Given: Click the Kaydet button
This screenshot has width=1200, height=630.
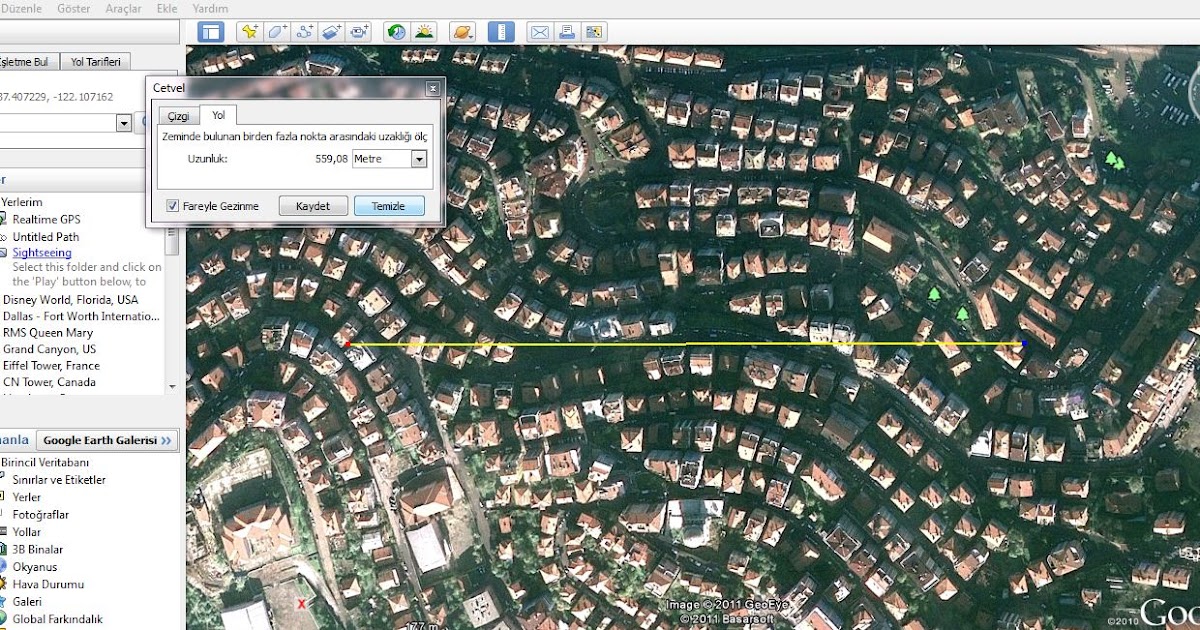Looking at the screenshot, I should (313, 206).
